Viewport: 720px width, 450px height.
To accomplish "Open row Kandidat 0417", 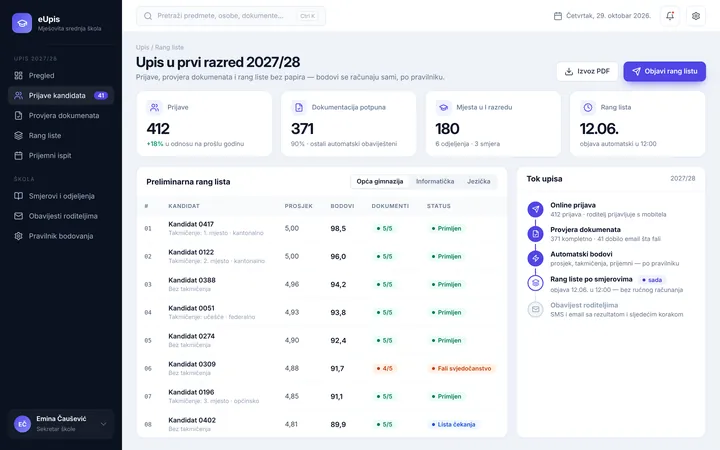I will pos(322,228).
